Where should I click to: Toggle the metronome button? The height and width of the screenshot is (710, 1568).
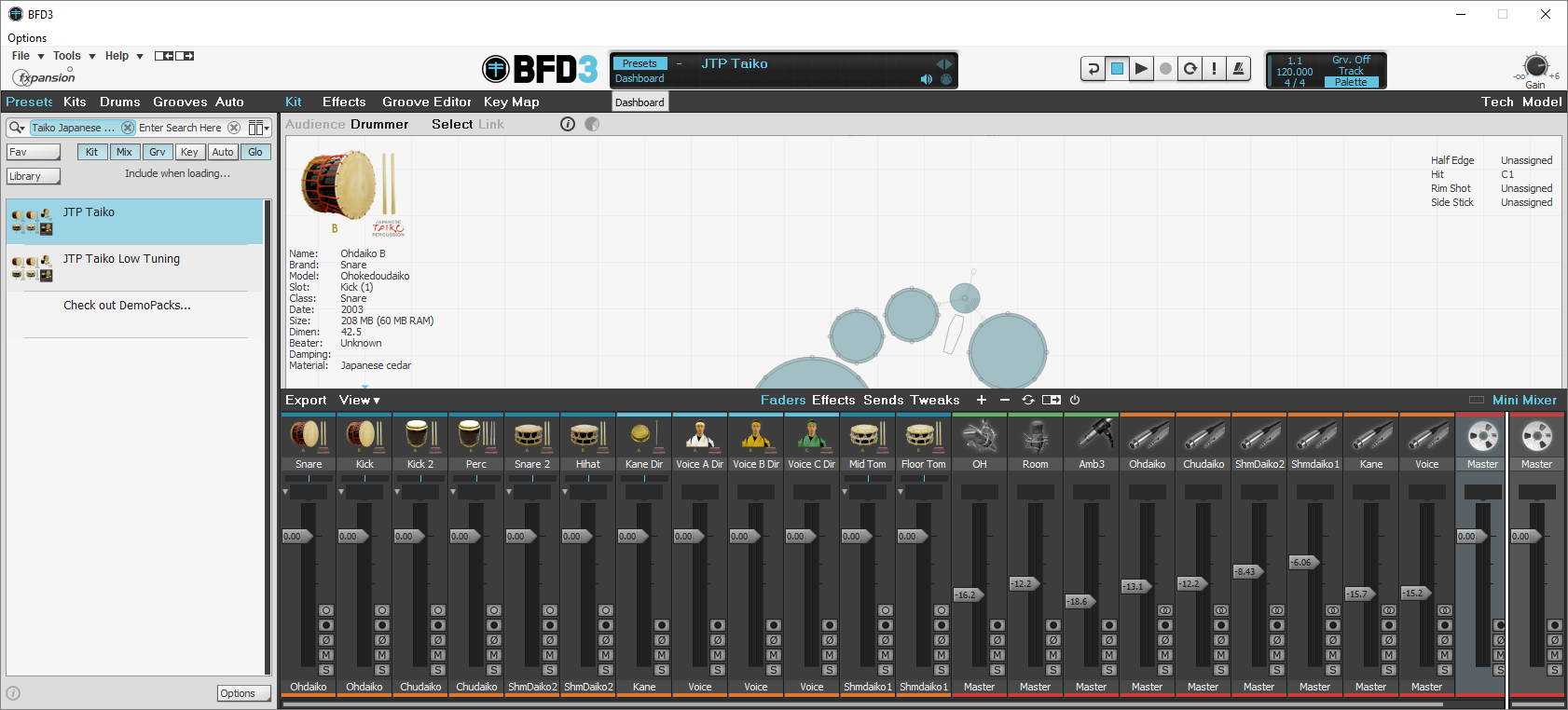coord(1238,69)
